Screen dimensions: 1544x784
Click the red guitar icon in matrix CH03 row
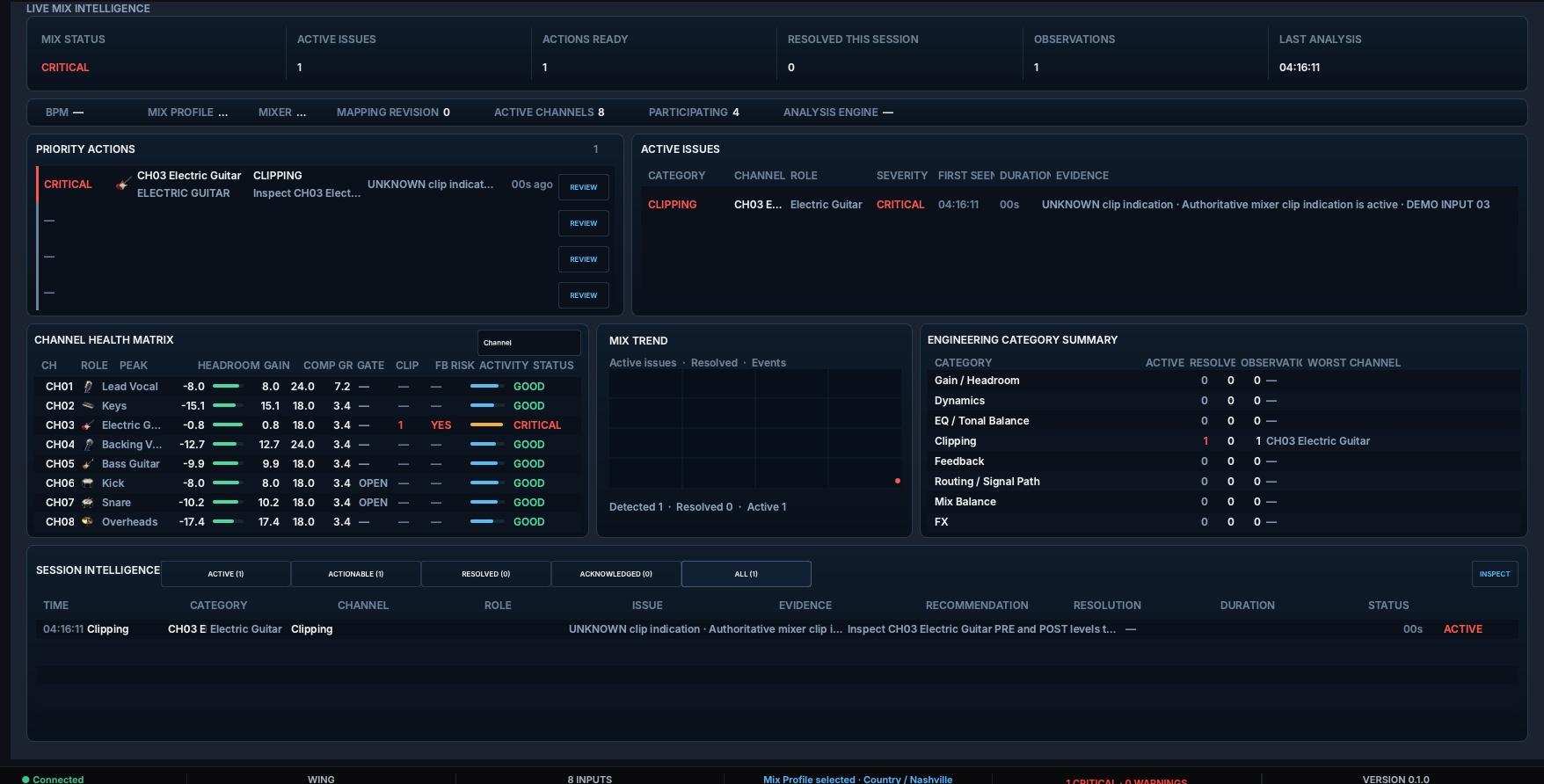click(88, 425)
